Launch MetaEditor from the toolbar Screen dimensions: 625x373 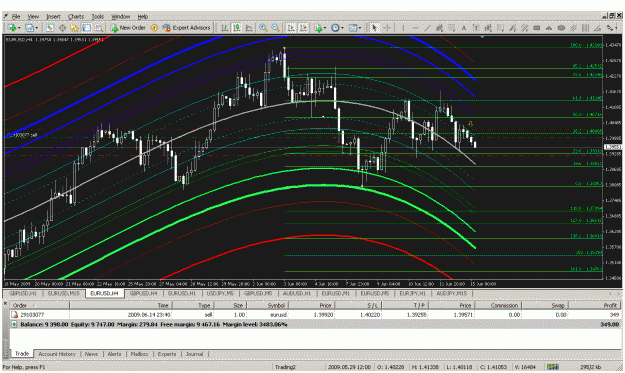[x=154, y=27]
